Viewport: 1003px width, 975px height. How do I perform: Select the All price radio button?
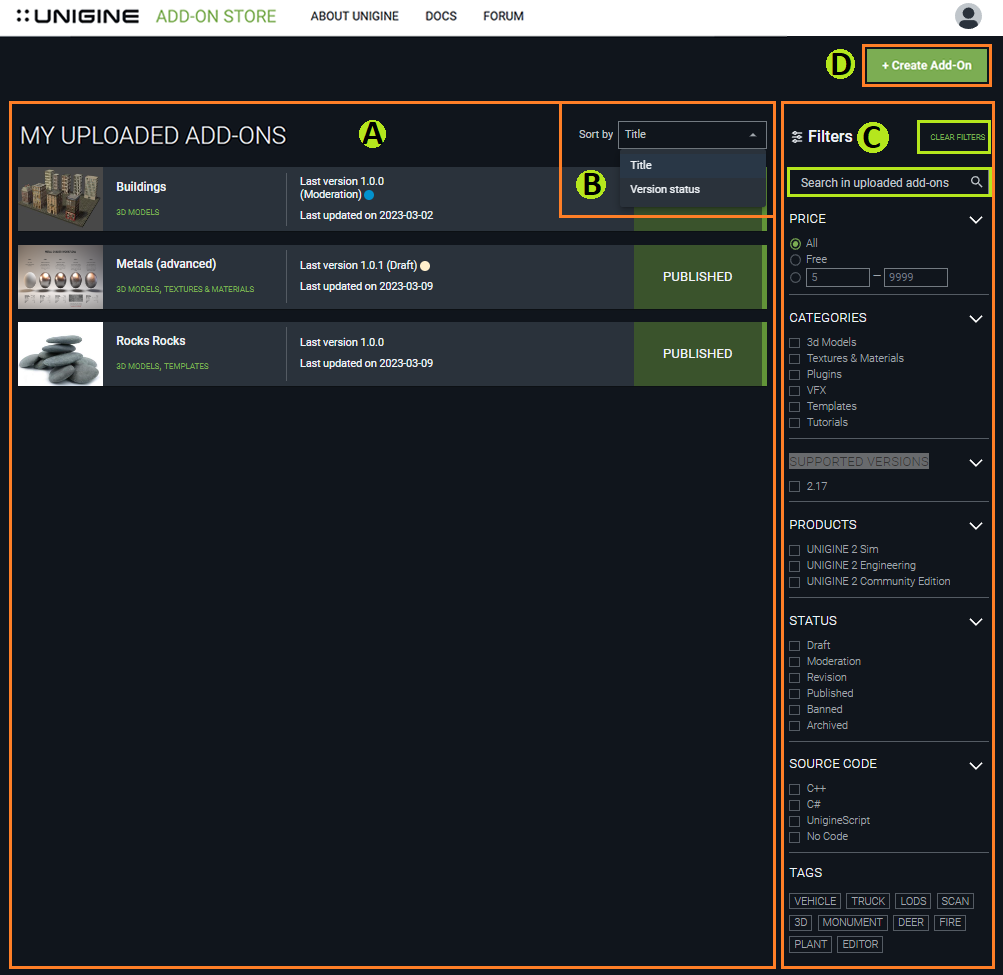(x=795, y=244)
